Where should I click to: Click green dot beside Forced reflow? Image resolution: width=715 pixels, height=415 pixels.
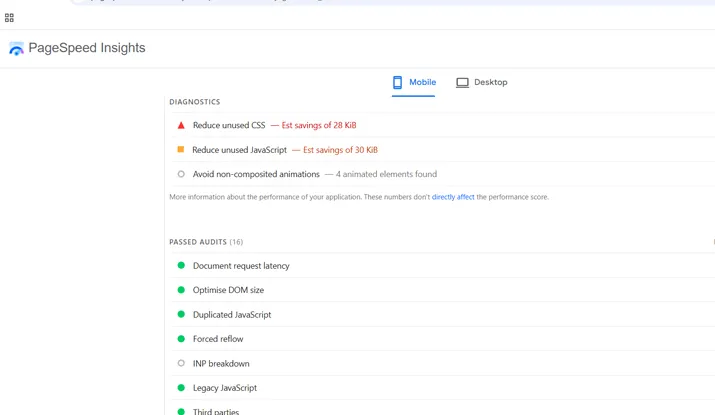[x=181, y=339]
